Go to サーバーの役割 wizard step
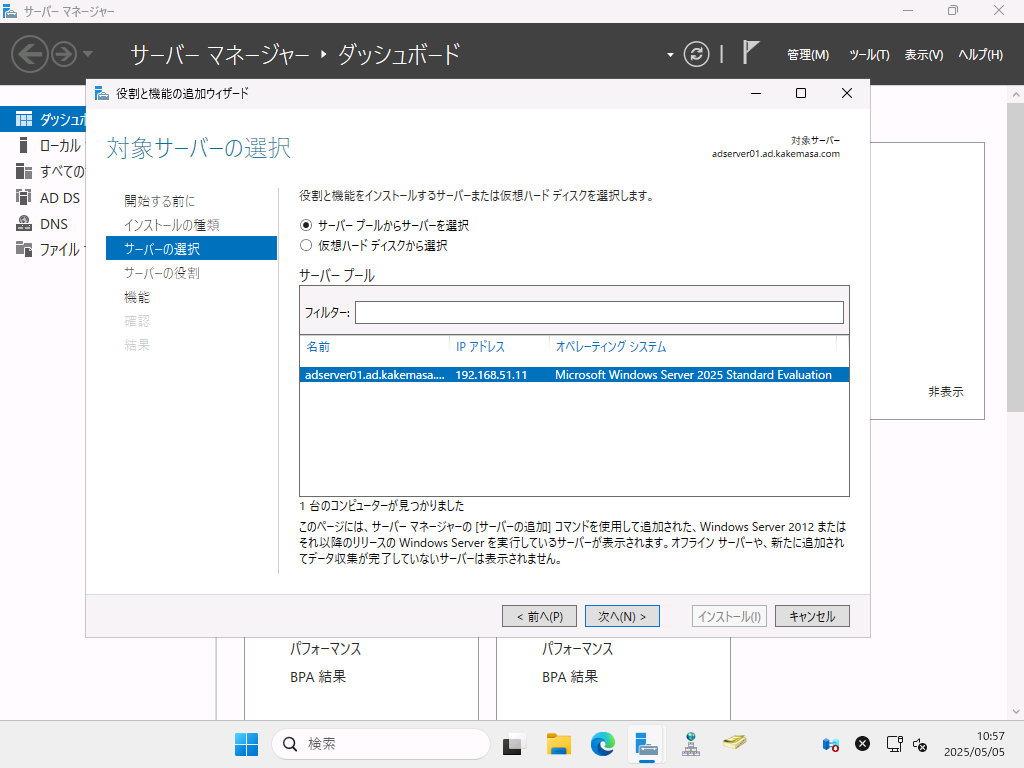 [x=162, y=273]
